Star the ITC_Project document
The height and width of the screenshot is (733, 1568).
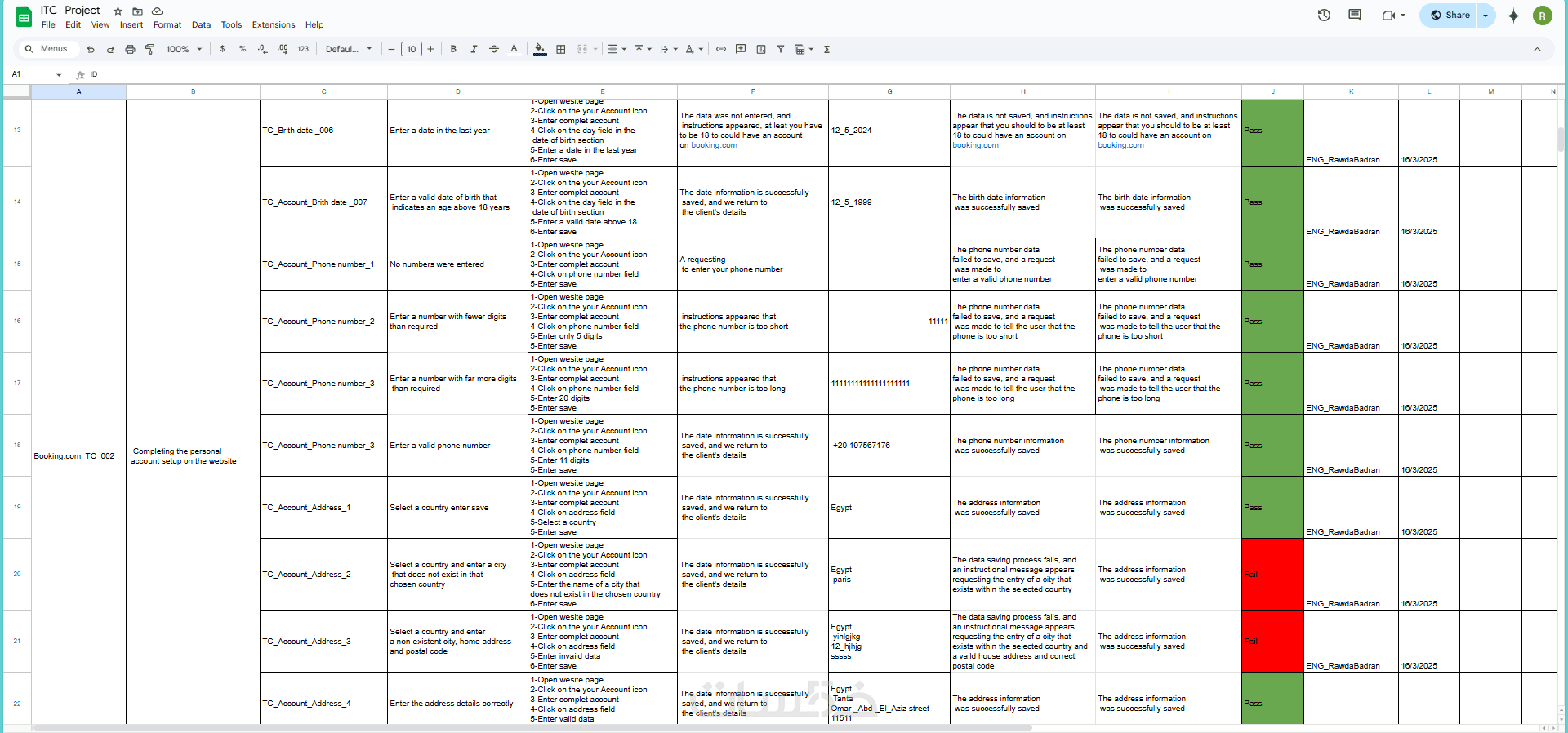[118, 11]
